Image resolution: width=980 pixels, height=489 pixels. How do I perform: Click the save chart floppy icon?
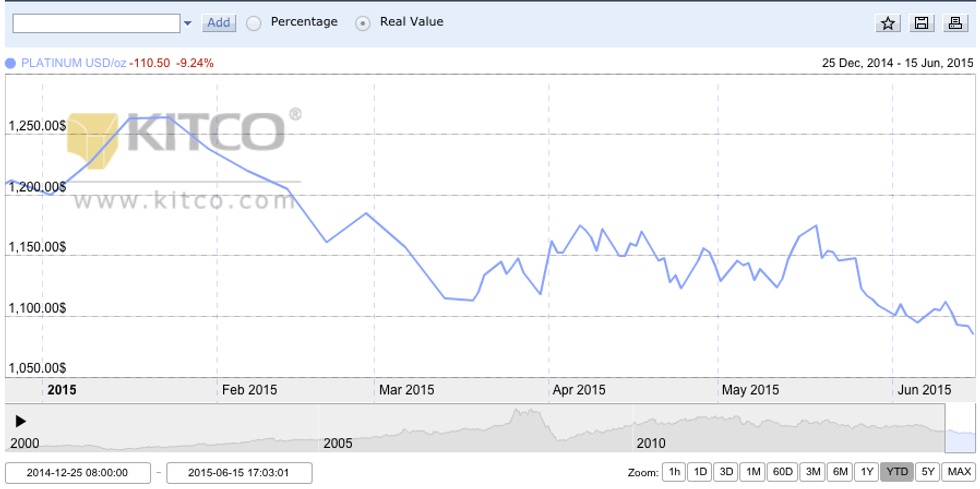pyautogui.click(x=921, y=23)
